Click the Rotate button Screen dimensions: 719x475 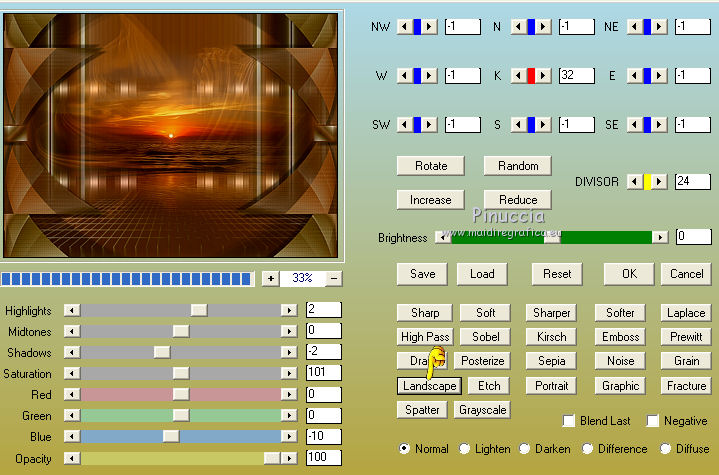(430, 165)
